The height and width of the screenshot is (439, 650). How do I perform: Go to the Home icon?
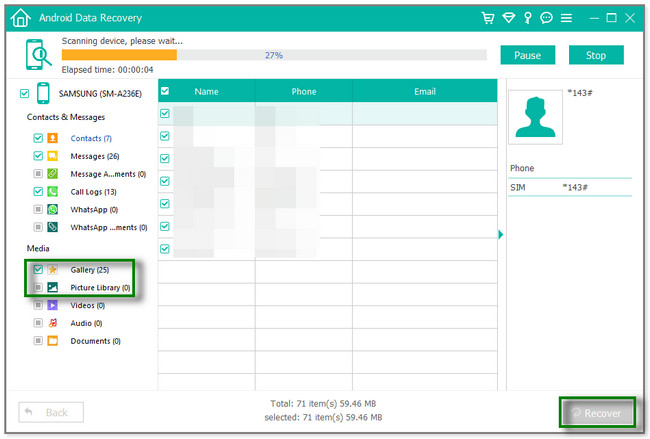pyautogui.click(x=20, y=18)
